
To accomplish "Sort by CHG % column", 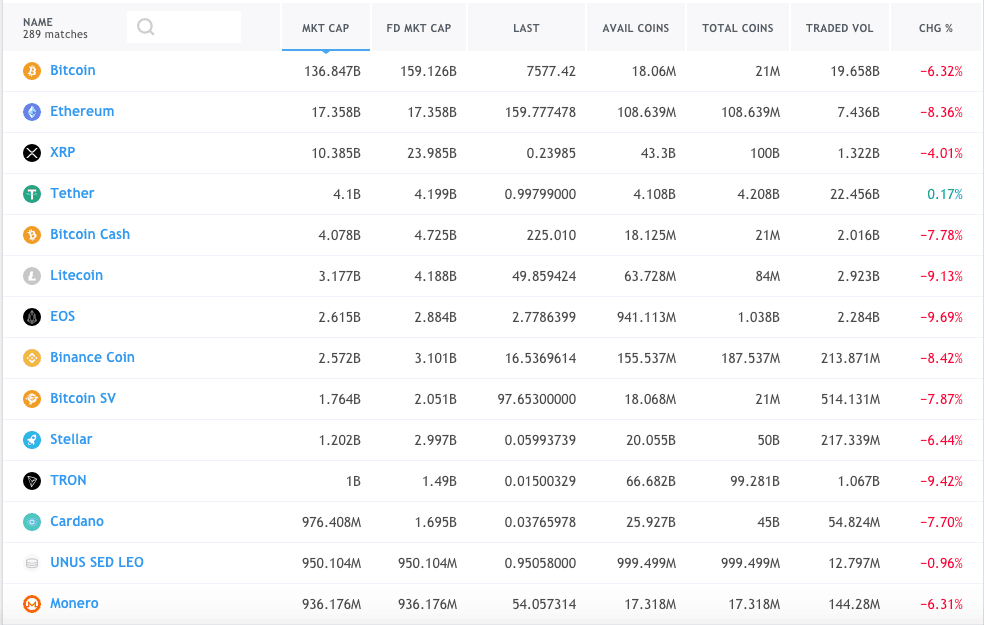I will click(936, 28).
